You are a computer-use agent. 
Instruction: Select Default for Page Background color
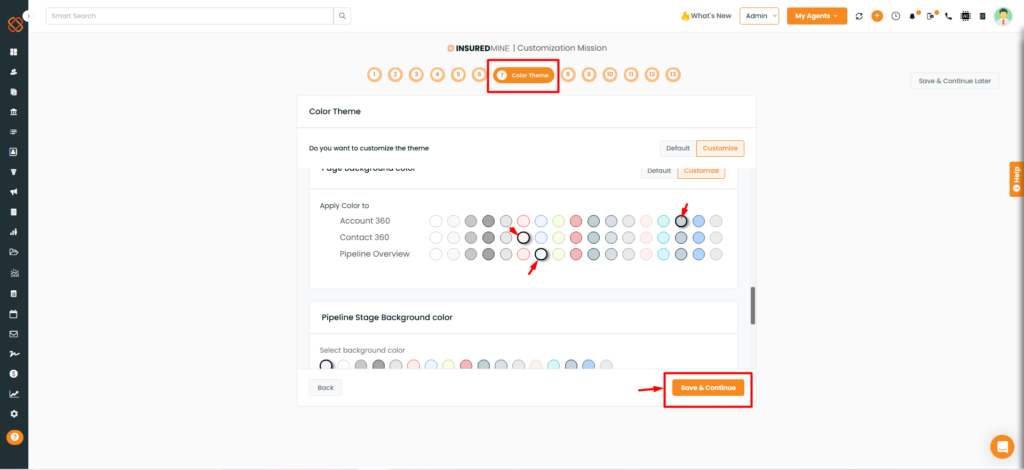(659, 171)
